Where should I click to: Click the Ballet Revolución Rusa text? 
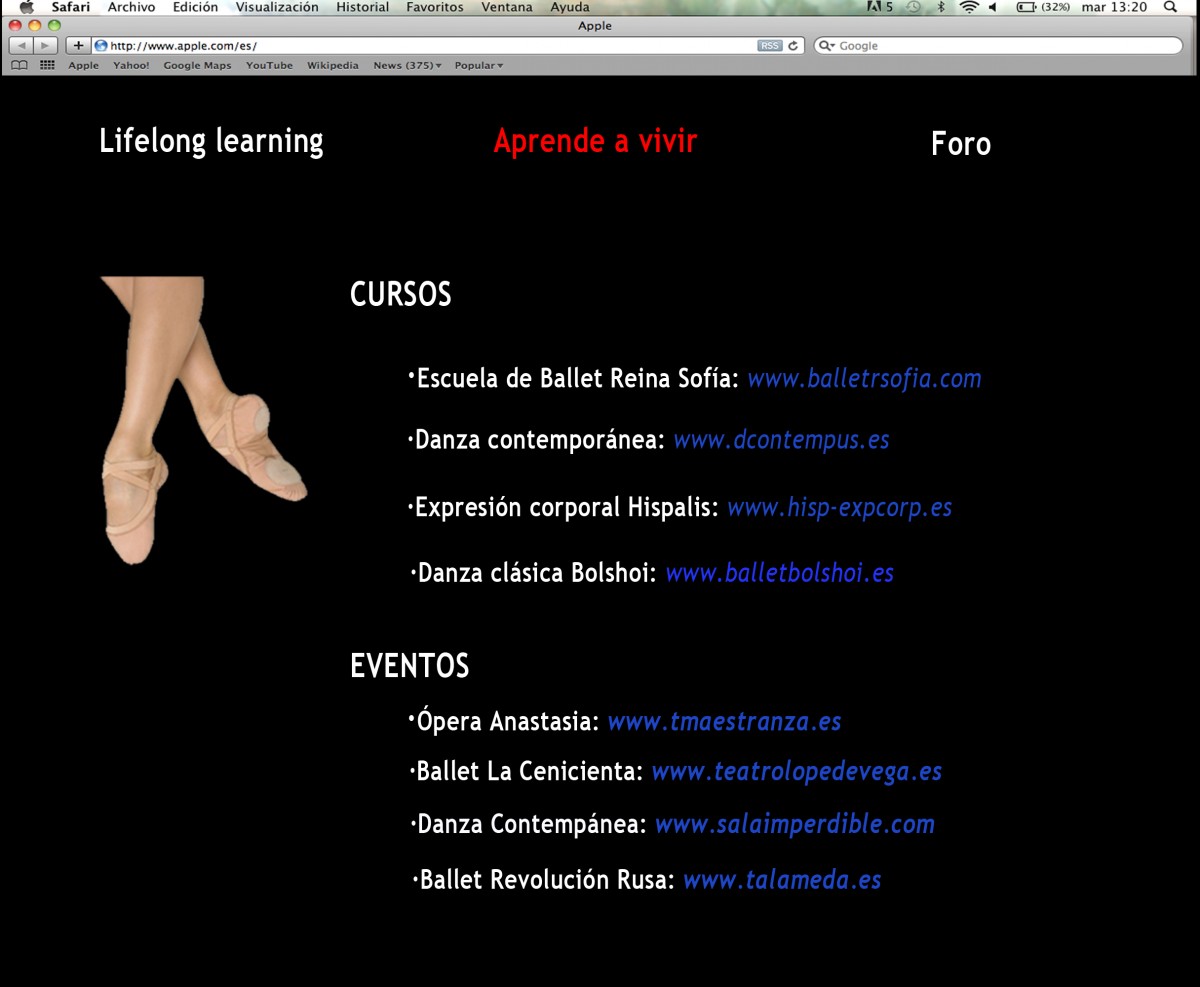pos(547,880)
